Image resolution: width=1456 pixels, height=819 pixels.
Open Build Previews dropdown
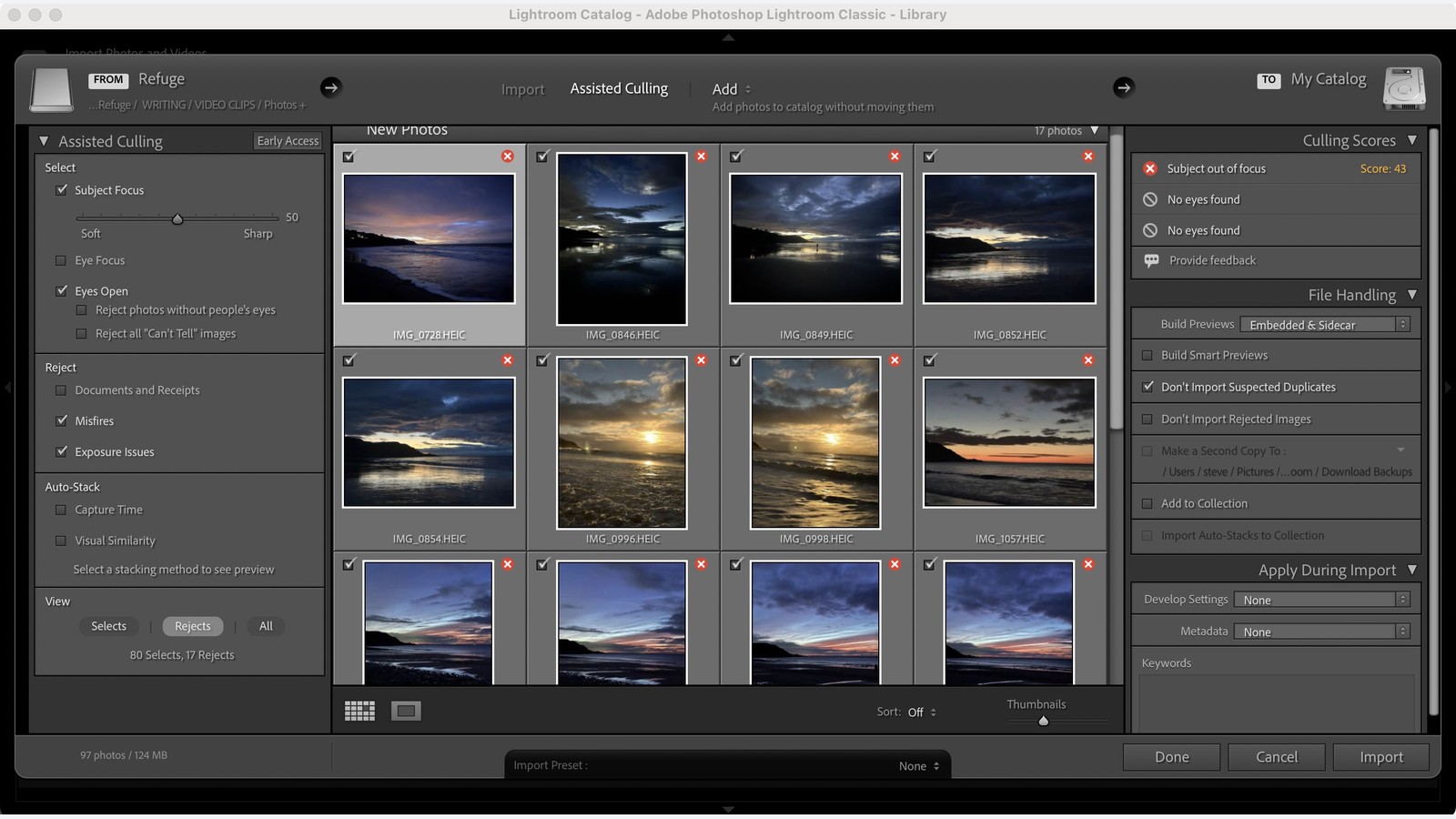coord(1325,325)
